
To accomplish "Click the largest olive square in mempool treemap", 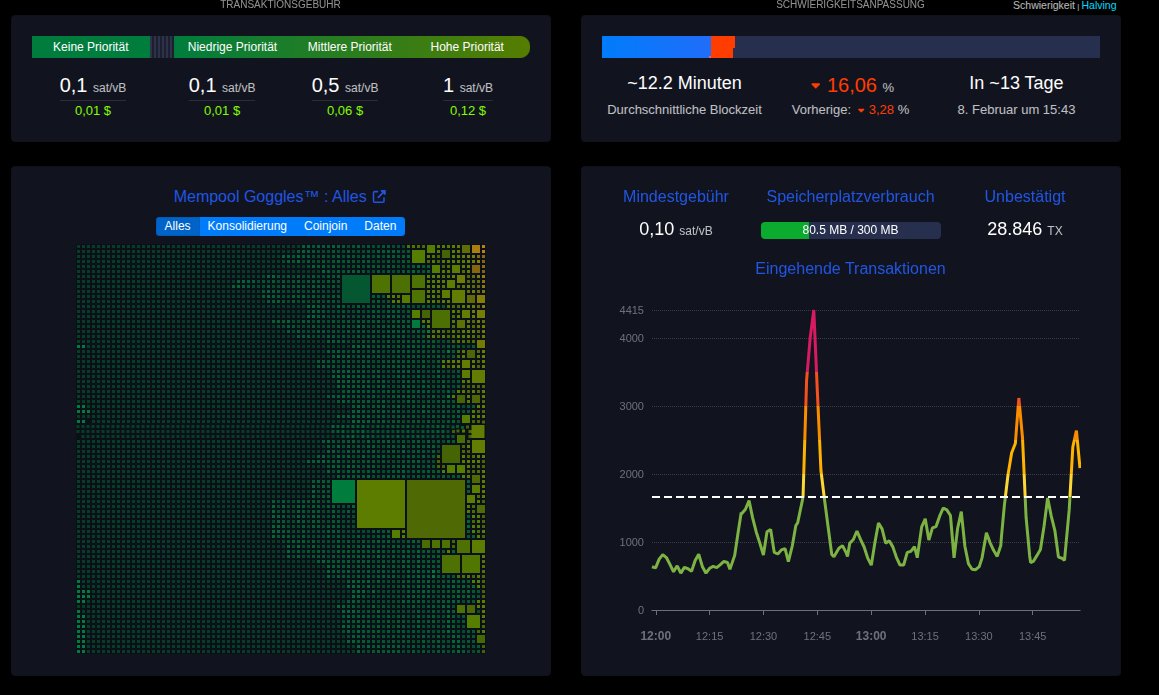I will pyautogui.click(x=435, y=509).
